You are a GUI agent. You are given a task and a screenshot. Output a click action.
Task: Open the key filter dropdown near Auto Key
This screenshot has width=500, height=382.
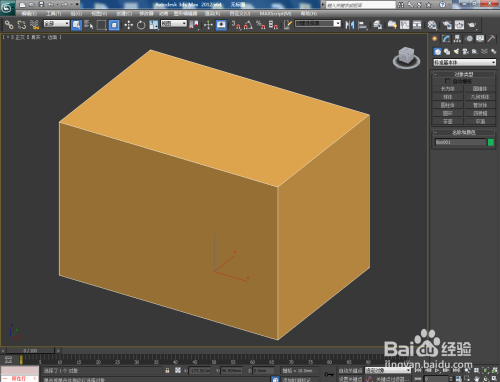pyautogui.click(x=388, y=370)
